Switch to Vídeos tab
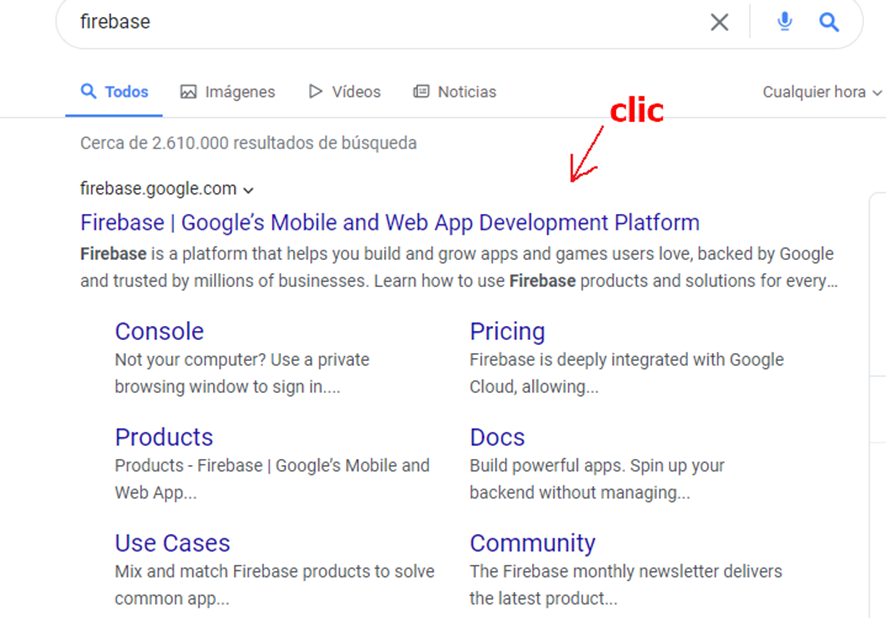The height and width of the screenshot is (618, 886). (345, 92)
